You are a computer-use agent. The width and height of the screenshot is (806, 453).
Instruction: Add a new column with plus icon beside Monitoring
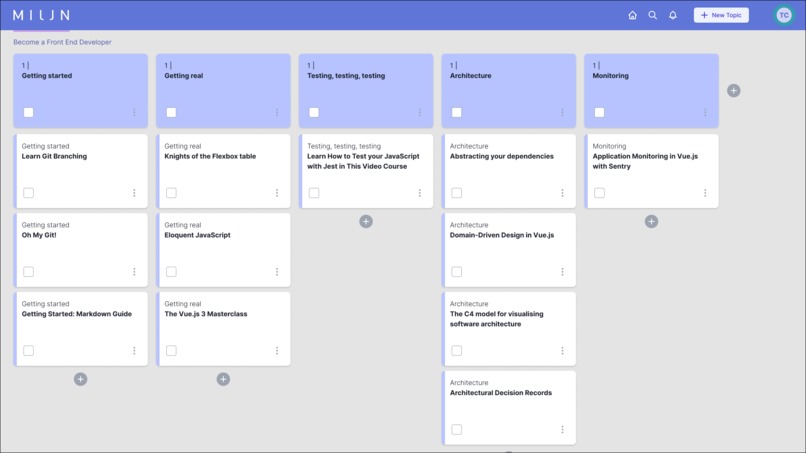[x=734, y=90]
